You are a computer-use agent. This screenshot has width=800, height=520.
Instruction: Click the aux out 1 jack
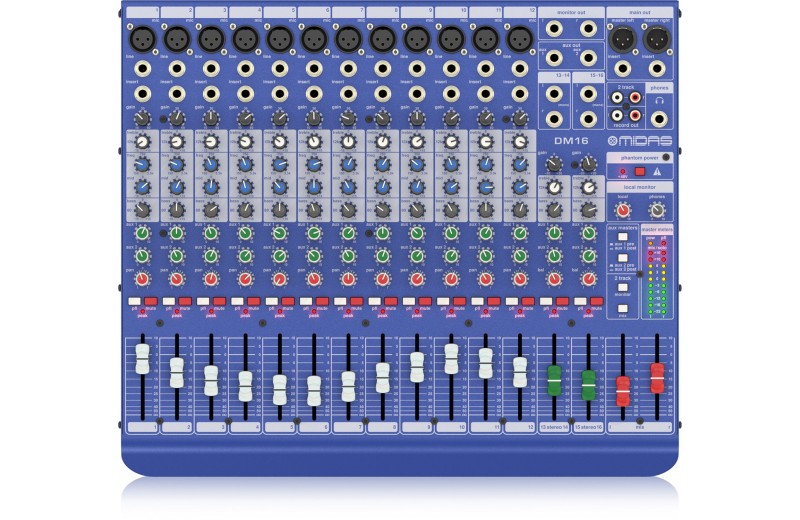tap(555, 58)
